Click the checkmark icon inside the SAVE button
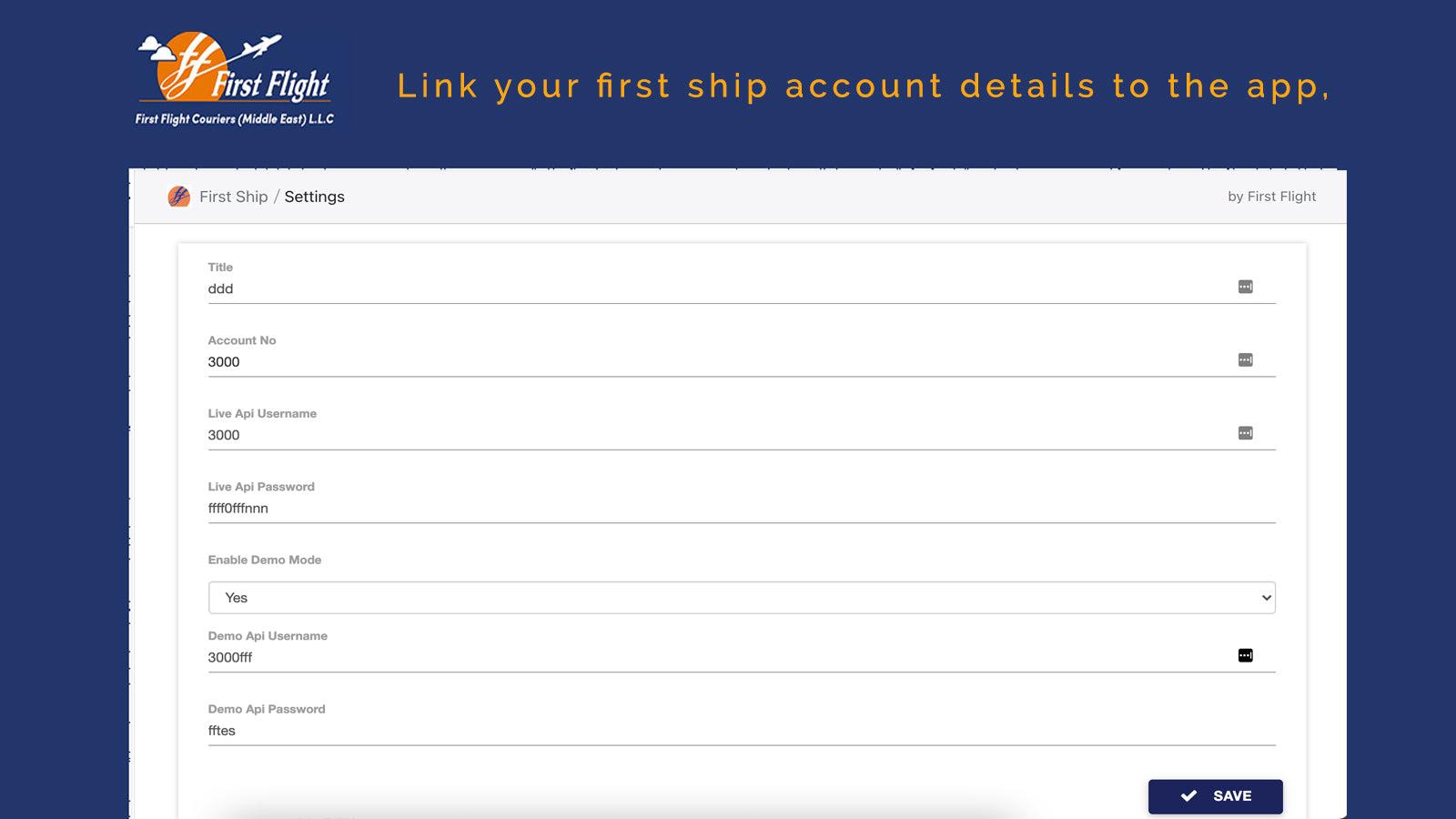This screenshot has width=1456, height=819. tap(1188, 794)
